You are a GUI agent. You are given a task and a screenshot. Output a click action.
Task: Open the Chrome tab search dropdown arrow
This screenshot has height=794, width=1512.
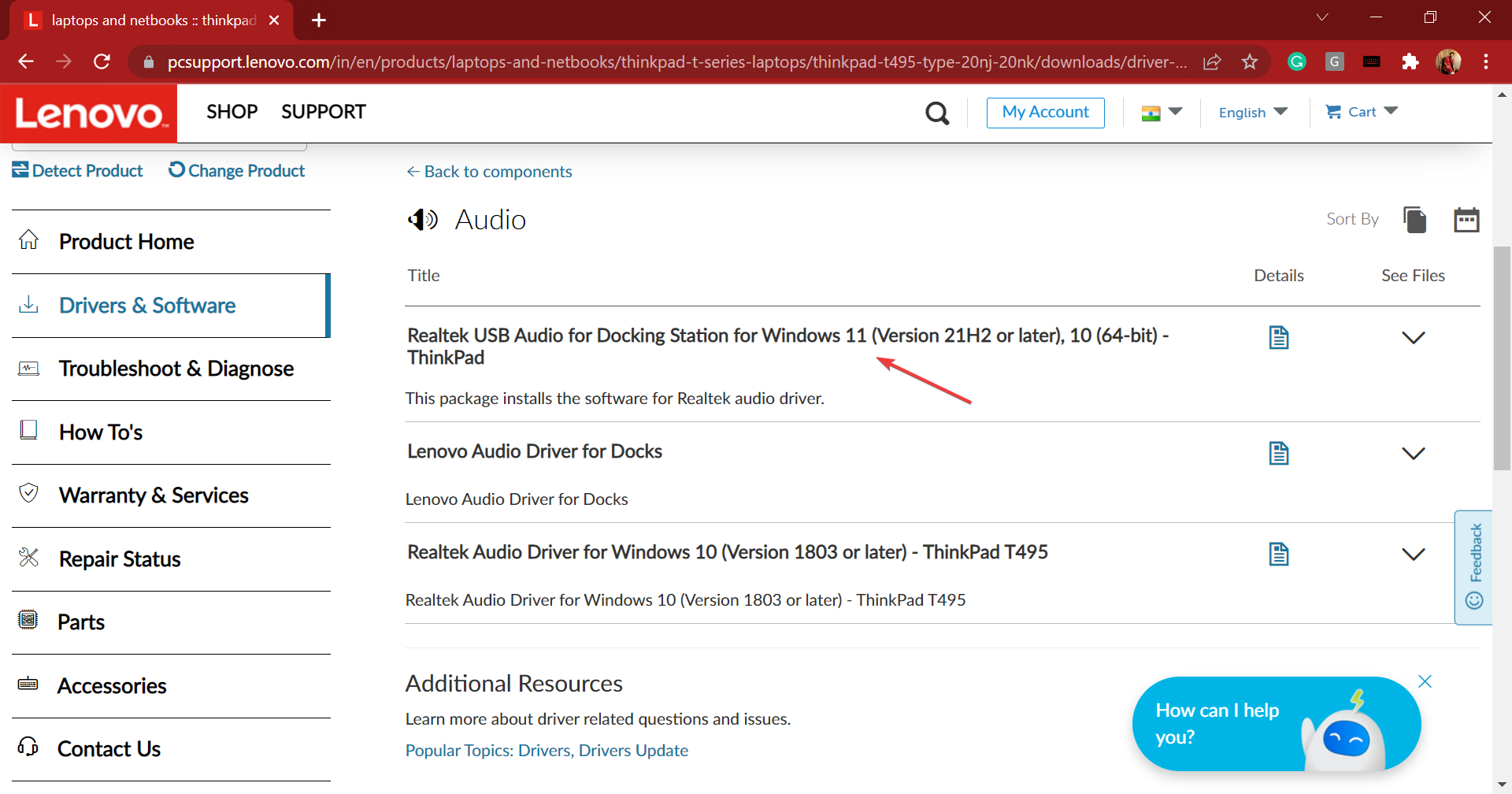click(x=1322, y=17)
